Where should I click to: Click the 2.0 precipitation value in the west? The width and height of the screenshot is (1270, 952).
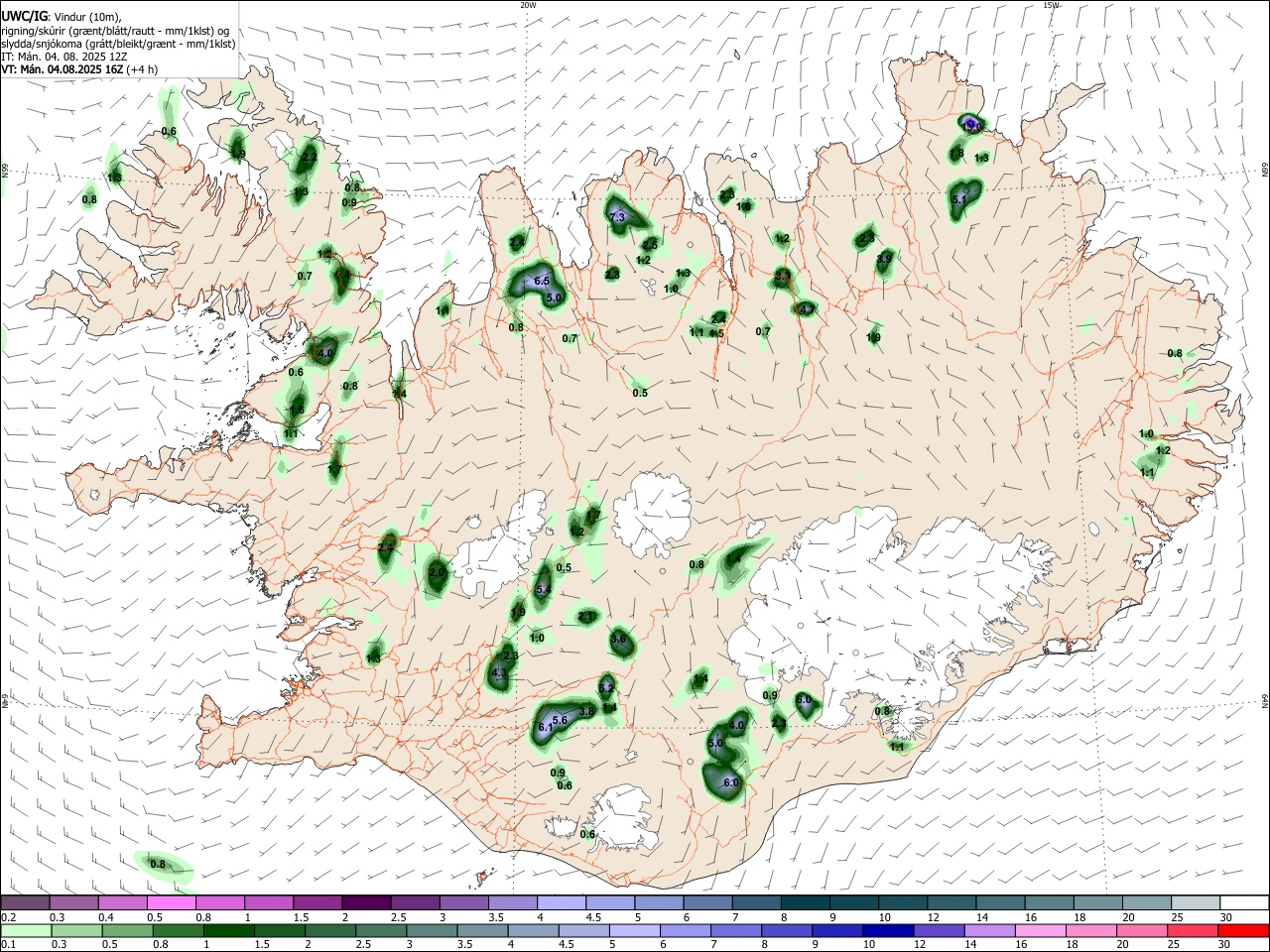tap(437, 573)
